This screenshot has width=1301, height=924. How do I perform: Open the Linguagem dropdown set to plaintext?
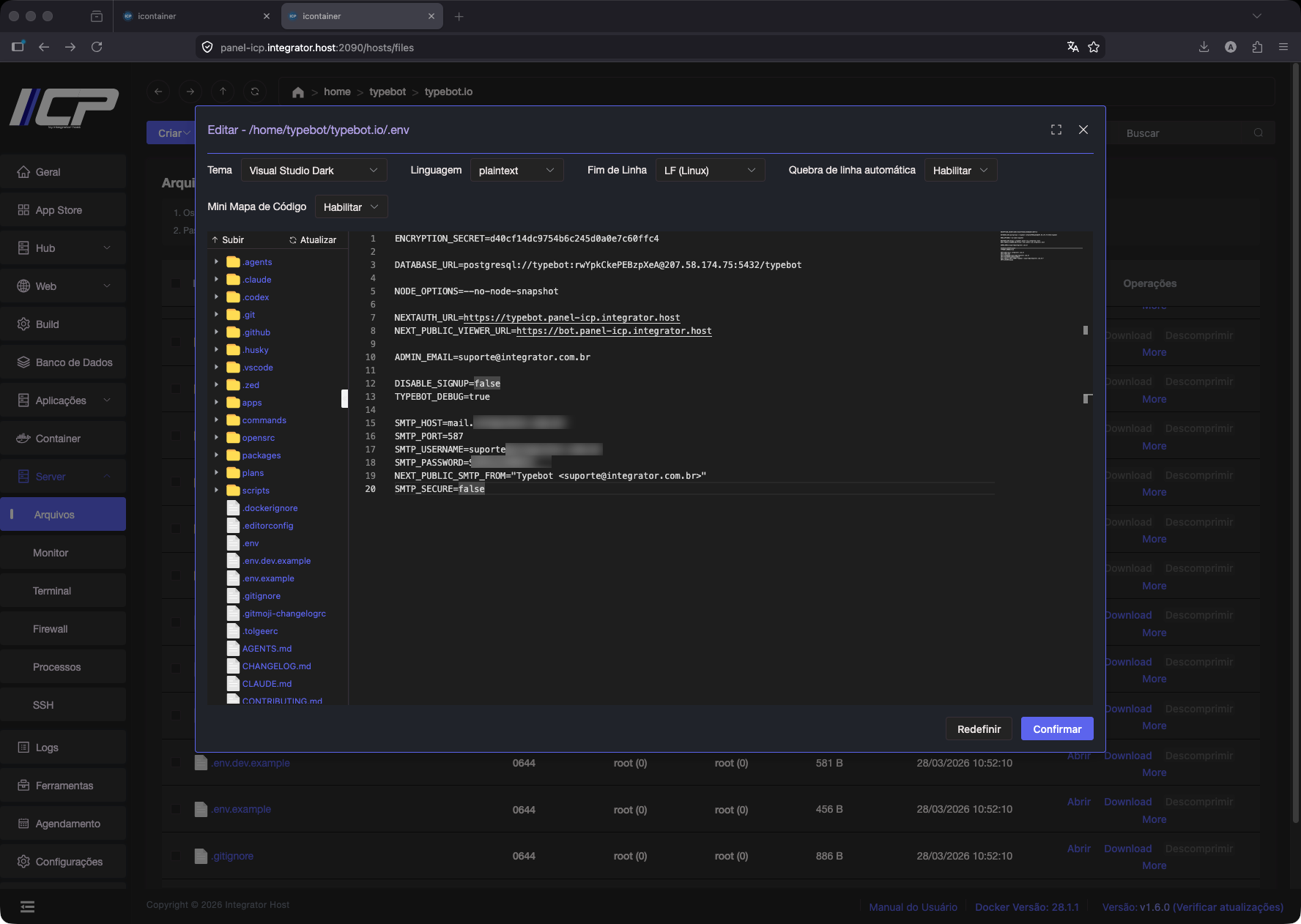[516, 171]
